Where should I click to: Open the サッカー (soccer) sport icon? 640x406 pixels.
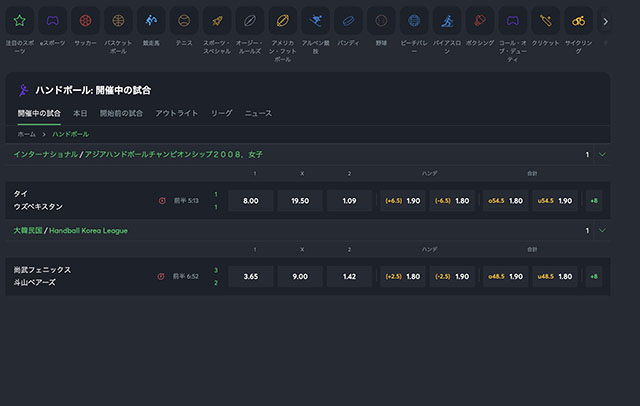pyautogui.click(x=86, y=20)
